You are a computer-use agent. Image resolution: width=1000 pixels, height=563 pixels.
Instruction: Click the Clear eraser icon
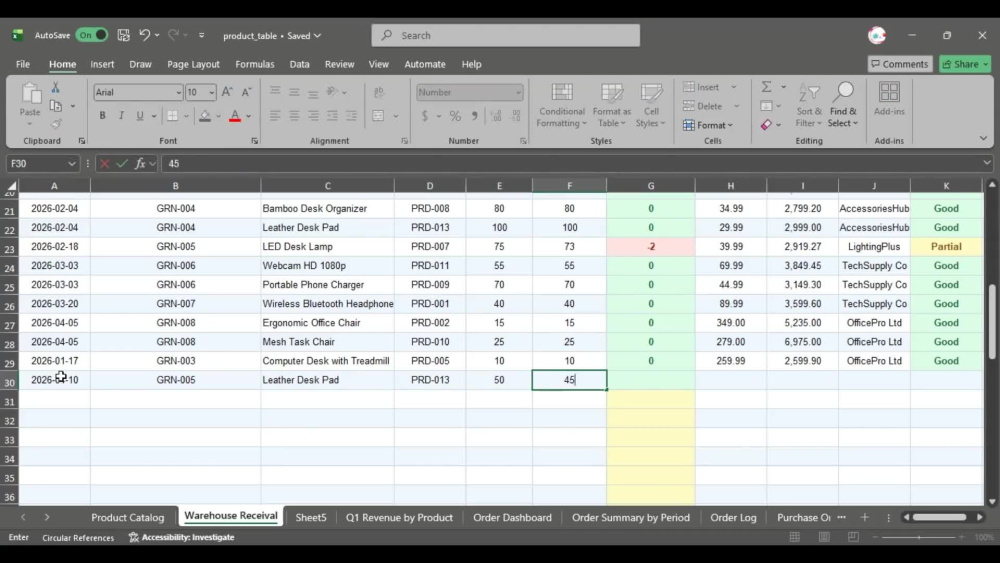767,125
